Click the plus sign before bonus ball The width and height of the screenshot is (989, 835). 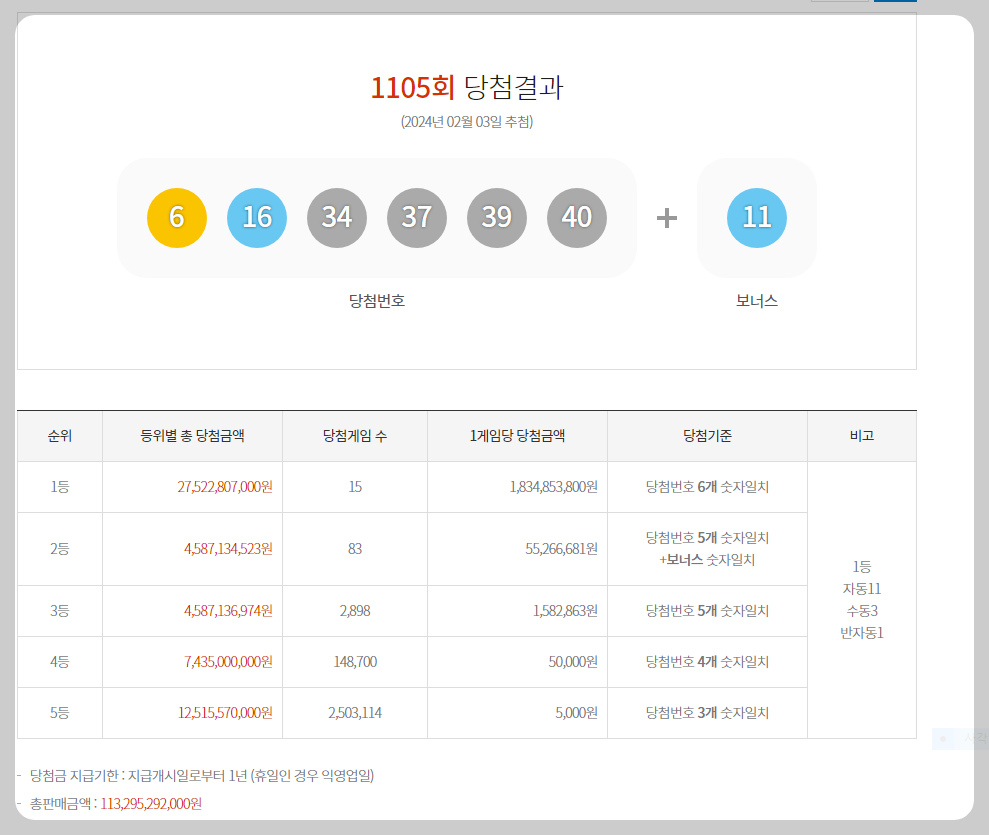click(667, 218)
